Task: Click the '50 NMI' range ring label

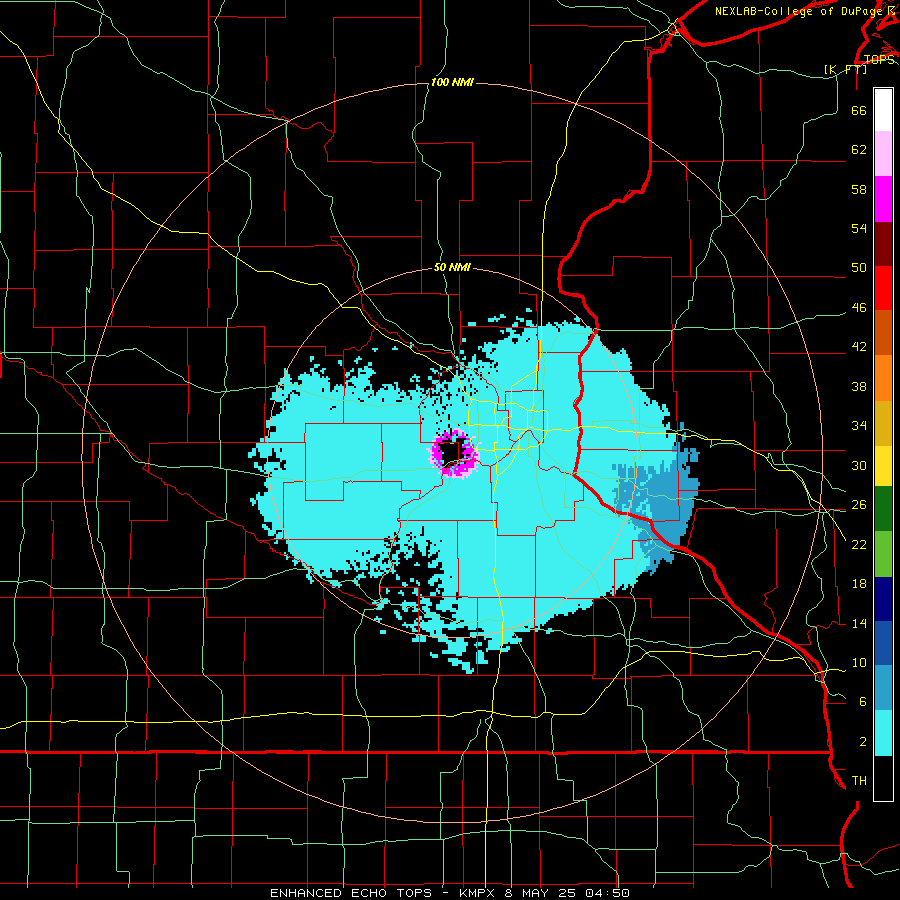Action: 452,267
